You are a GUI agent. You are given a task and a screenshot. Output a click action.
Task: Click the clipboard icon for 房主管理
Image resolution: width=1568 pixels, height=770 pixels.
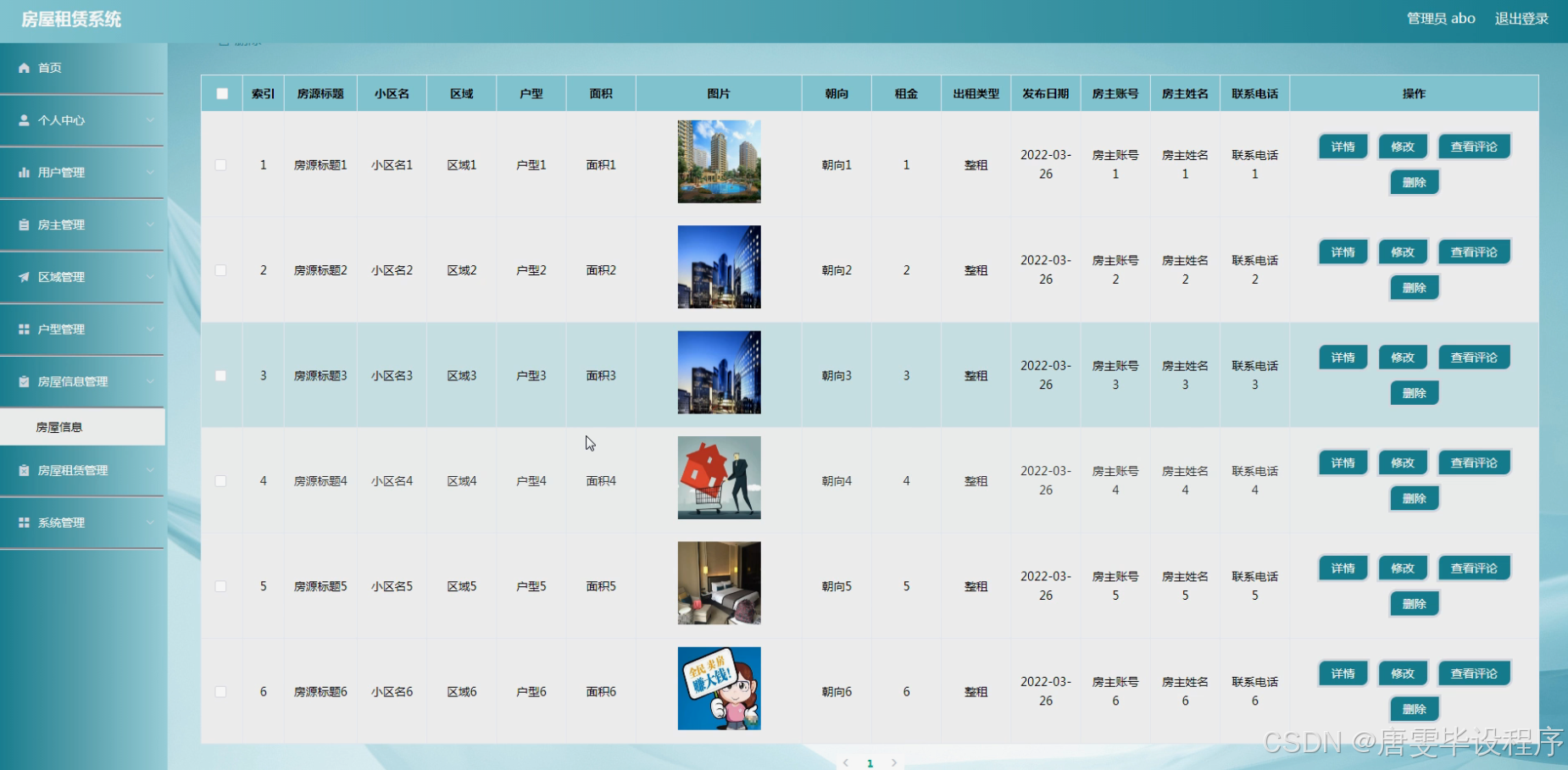[x=24, y=224]
